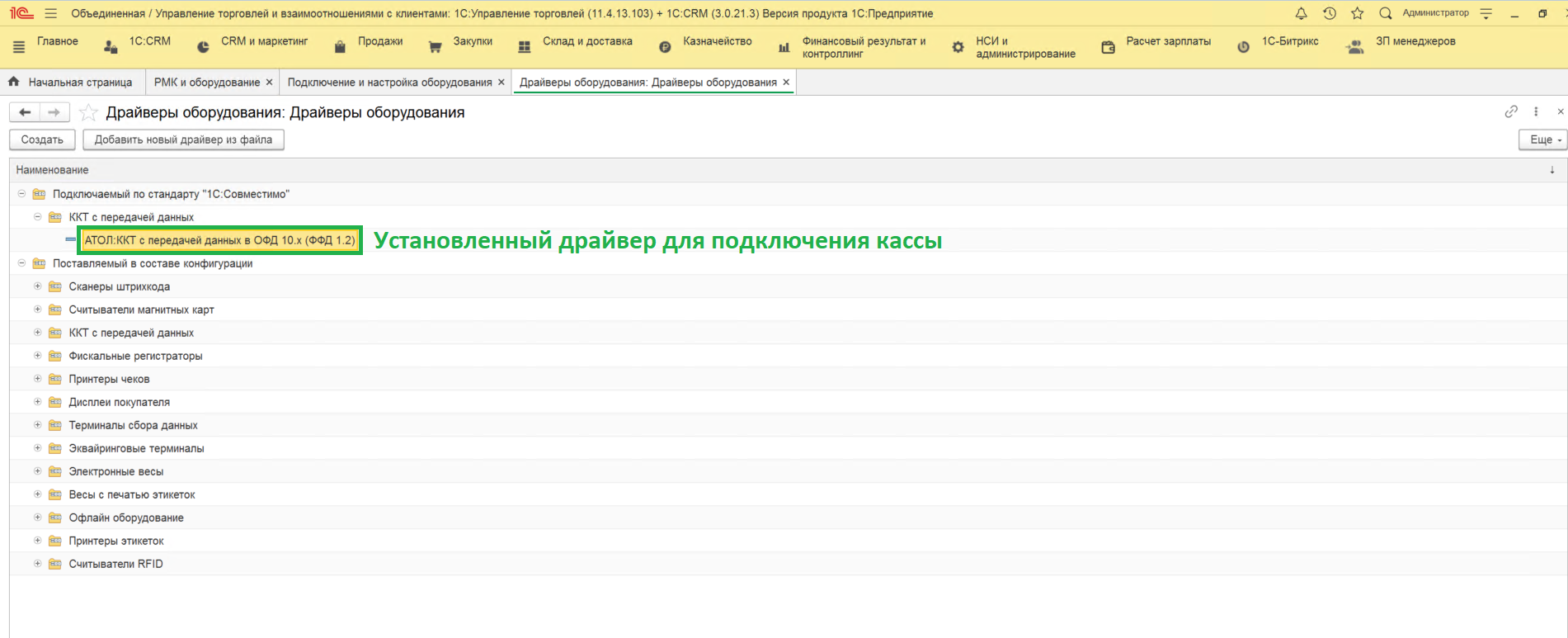
Task: Close the Драйверы оборудования tab
Action: click(786, 83)
